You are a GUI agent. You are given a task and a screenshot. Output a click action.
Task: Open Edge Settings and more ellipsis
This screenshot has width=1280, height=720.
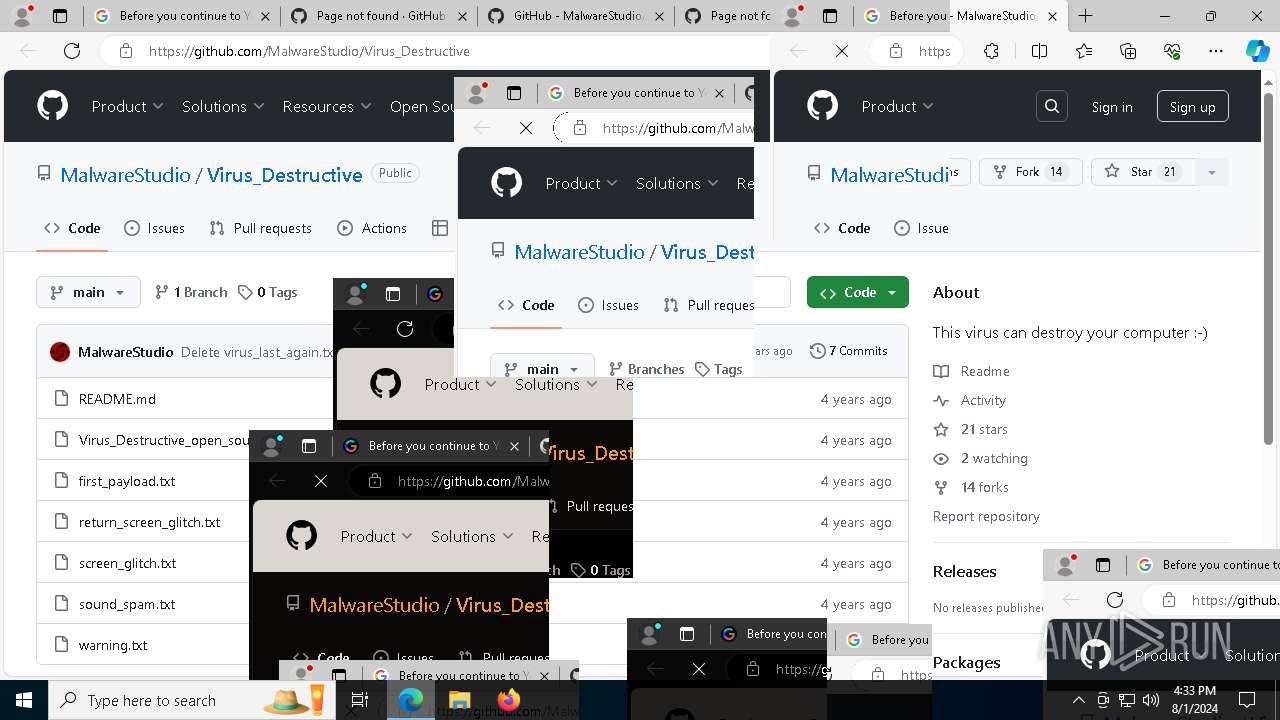1216,51
